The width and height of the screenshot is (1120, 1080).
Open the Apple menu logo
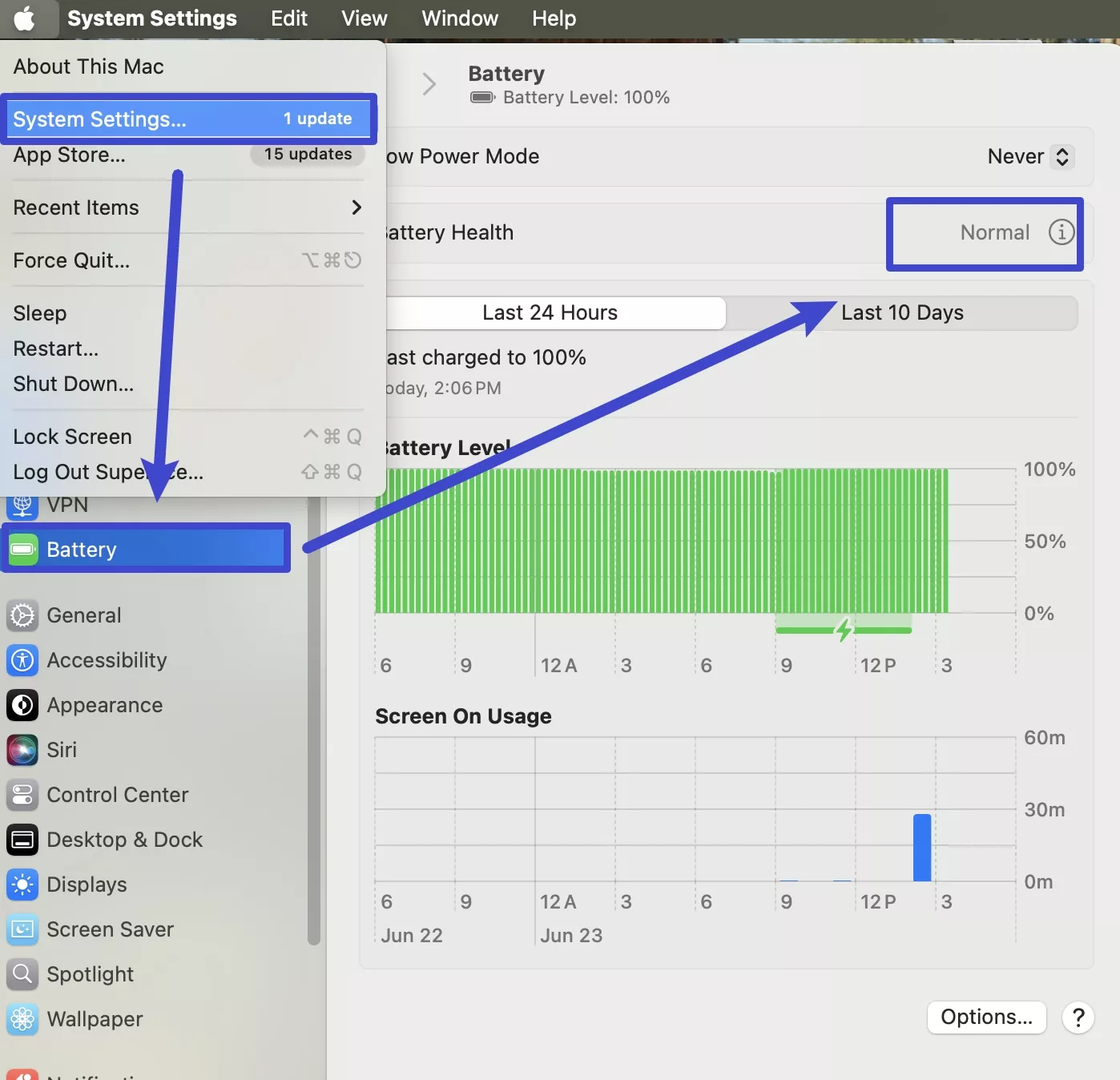coord(24,18)
